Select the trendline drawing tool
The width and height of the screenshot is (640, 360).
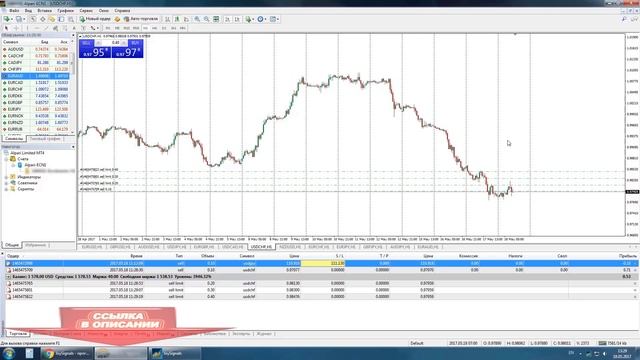(x=46, y=28)
